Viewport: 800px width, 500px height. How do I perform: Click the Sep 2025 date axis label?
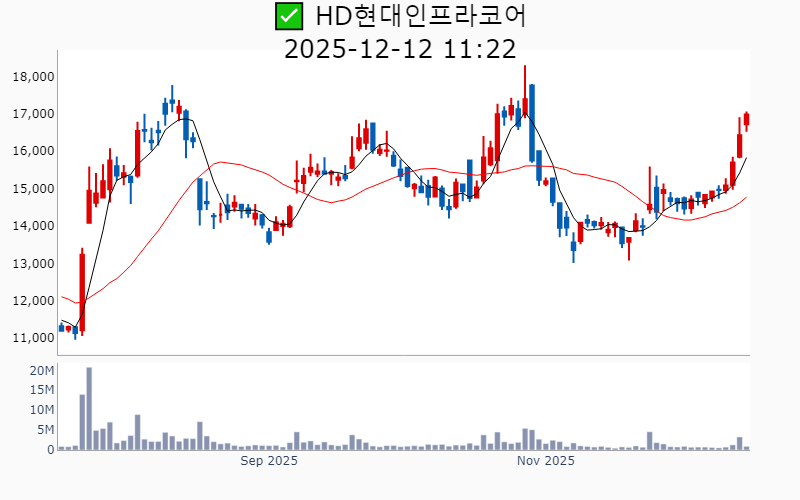269,461
